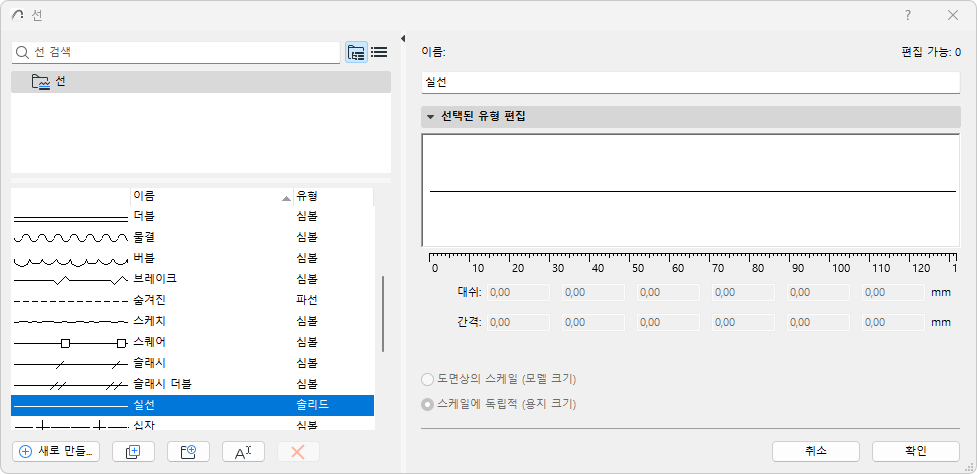Click the 취소 button
Viewport: 977px width, 474px height.
pos(816,452)
